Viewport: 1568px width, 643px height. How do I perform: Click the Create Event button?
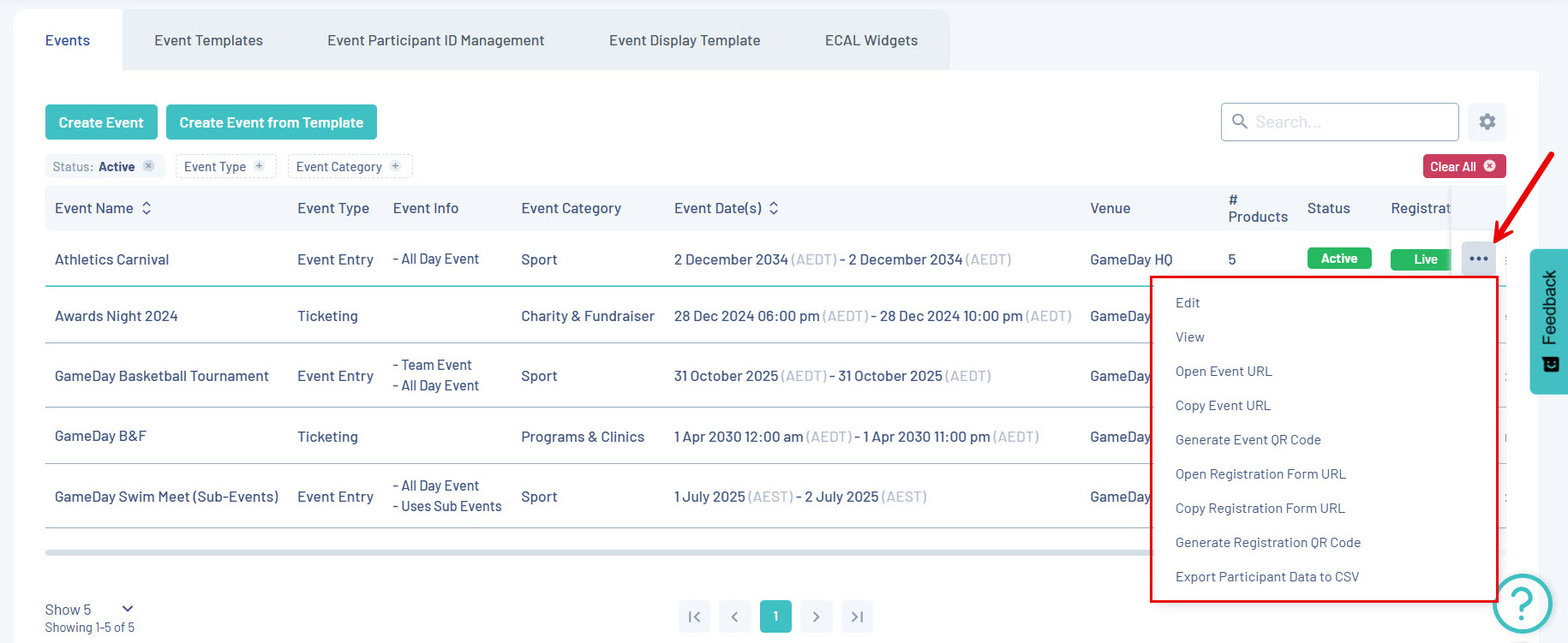tap(101, 122)
